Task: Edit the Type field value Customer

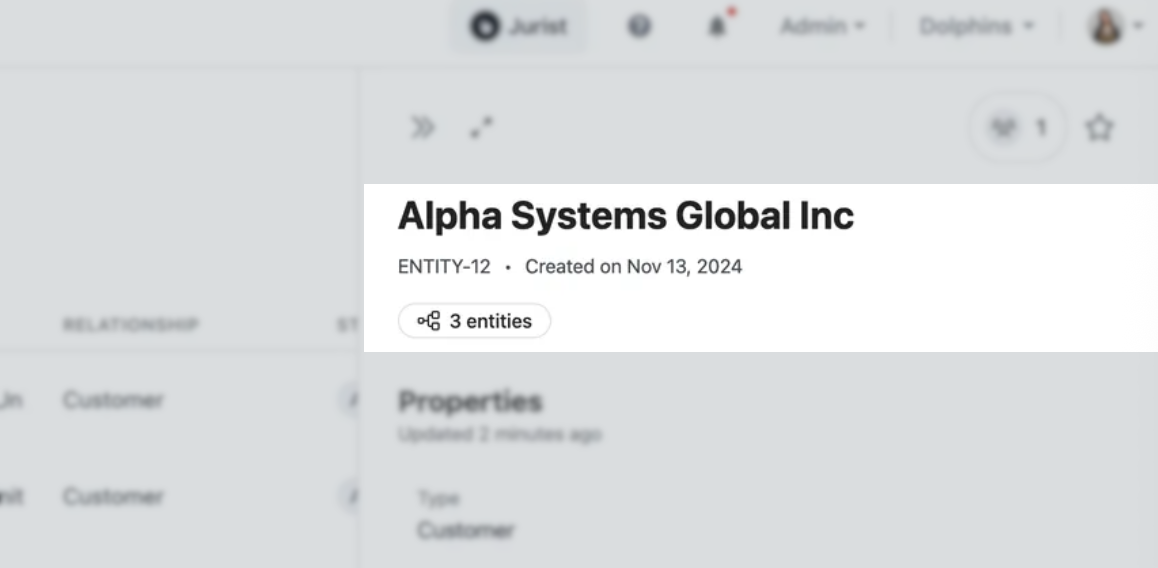Action: point(465,530)
